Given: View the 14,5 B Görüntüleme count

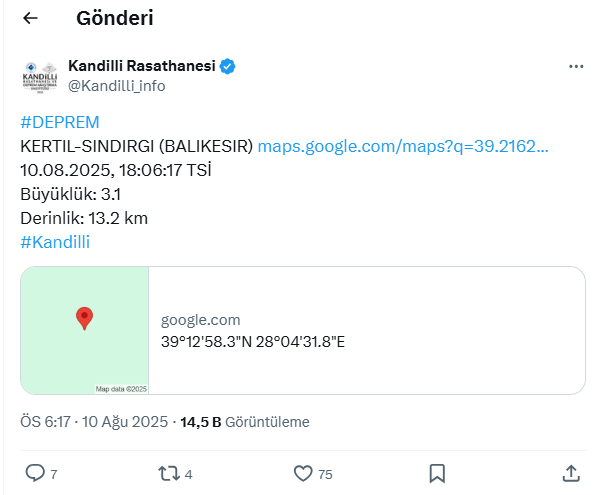Looking at the screenshot, I should tap(245, 422).
